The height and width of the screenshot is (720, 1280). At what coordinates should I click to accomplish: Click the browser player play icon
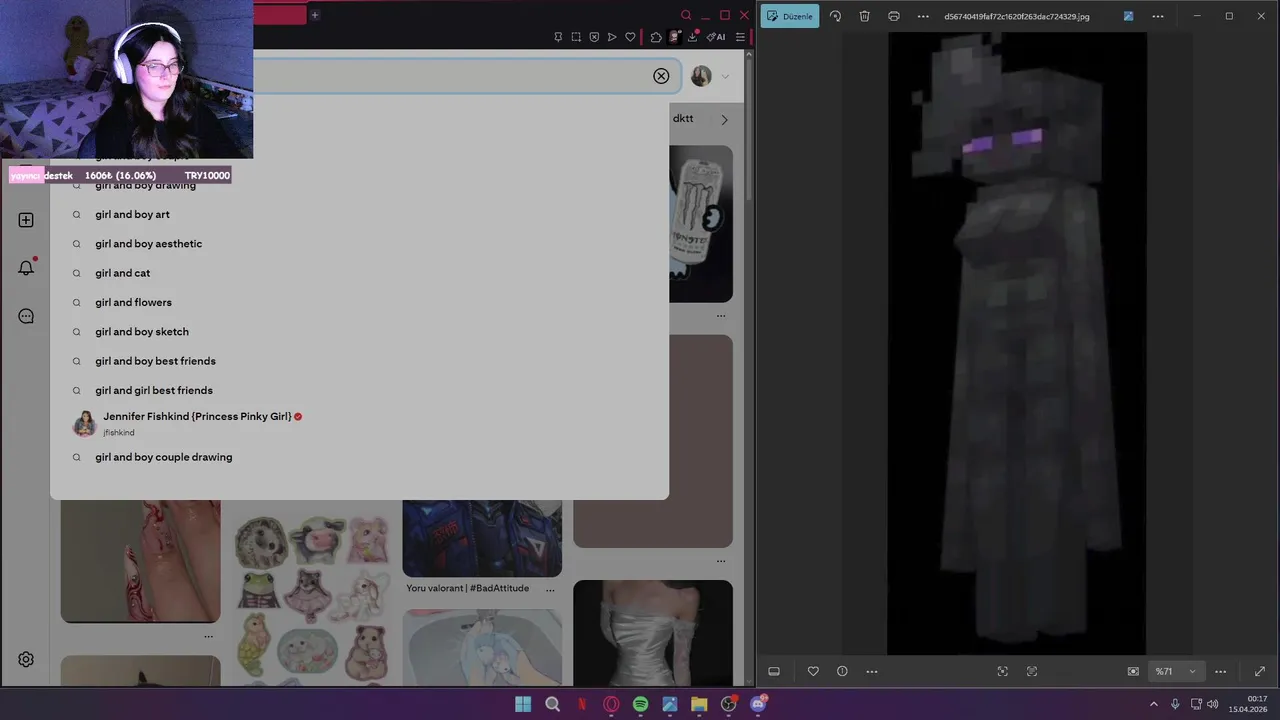612,37
